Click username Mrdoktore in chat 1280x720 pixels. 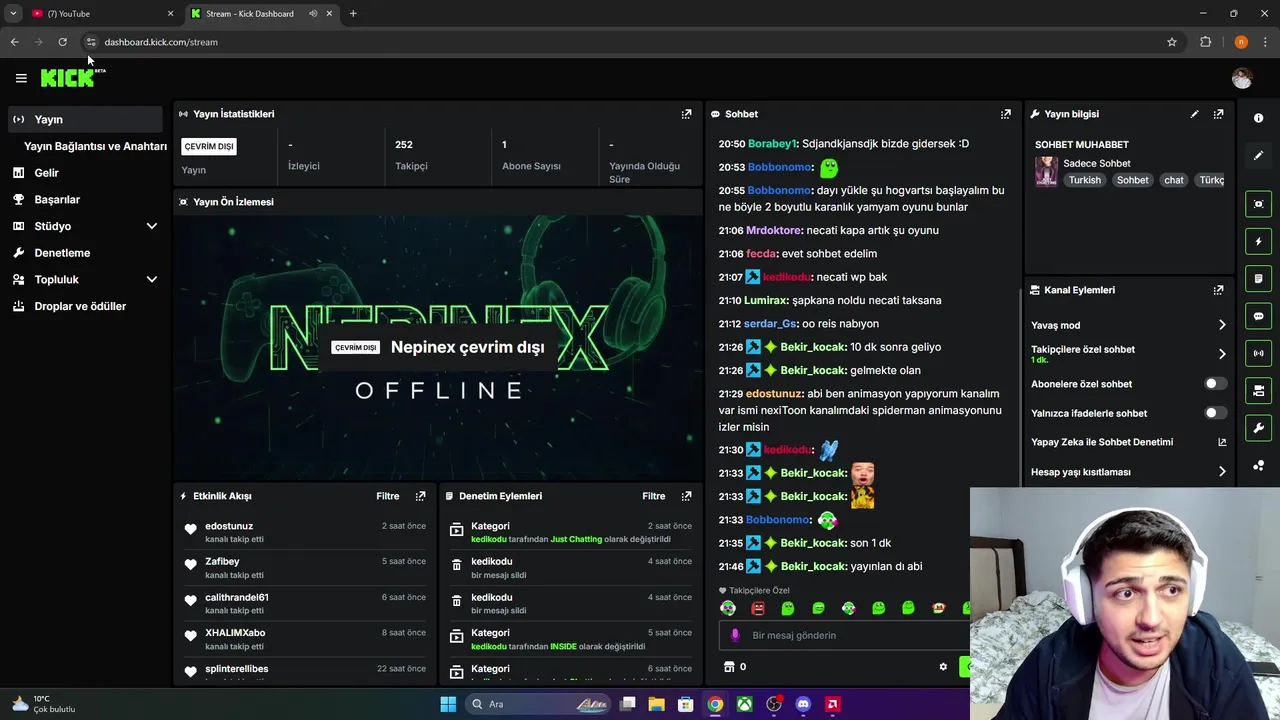(x=774, y=230)
